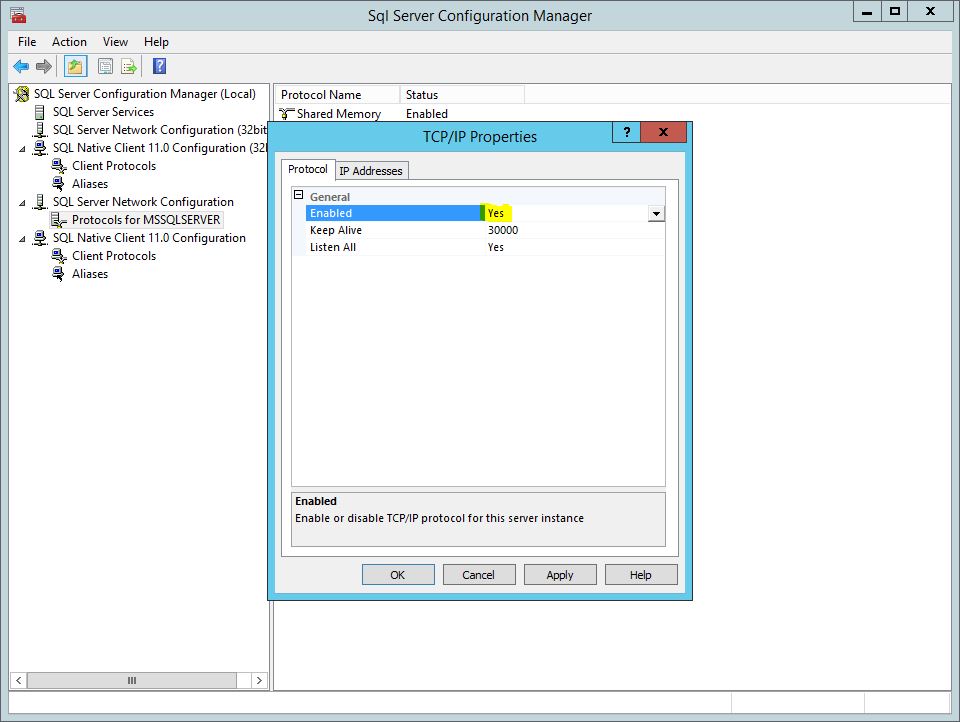This screenshot has height=722, width=960.
Task: Click the SQL Server Network Configuration (32bit) icon
Action: [x=40, y=130]
